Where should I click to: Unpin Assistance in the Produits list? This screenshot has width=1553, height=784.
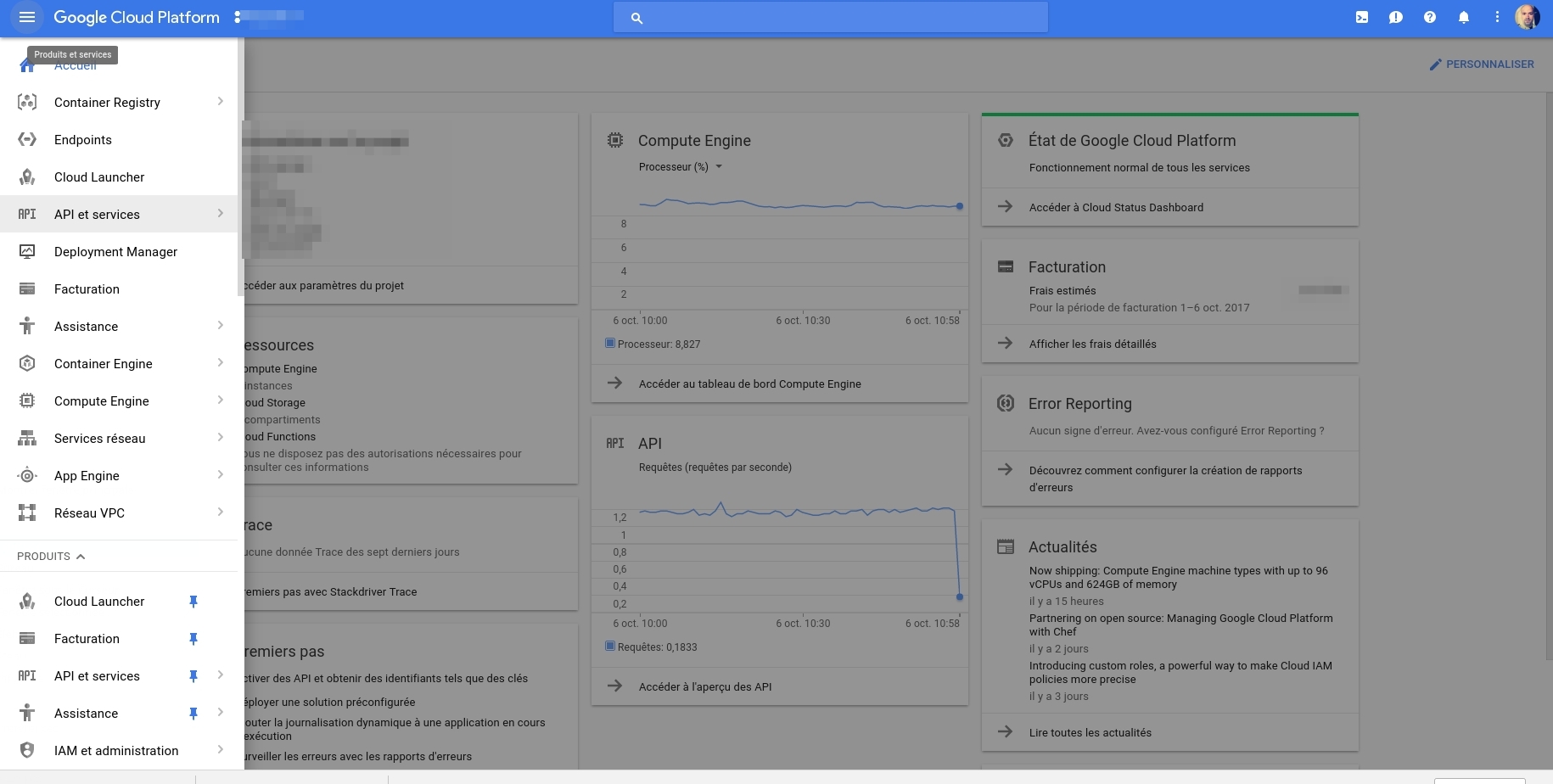[x=193, y=714]
